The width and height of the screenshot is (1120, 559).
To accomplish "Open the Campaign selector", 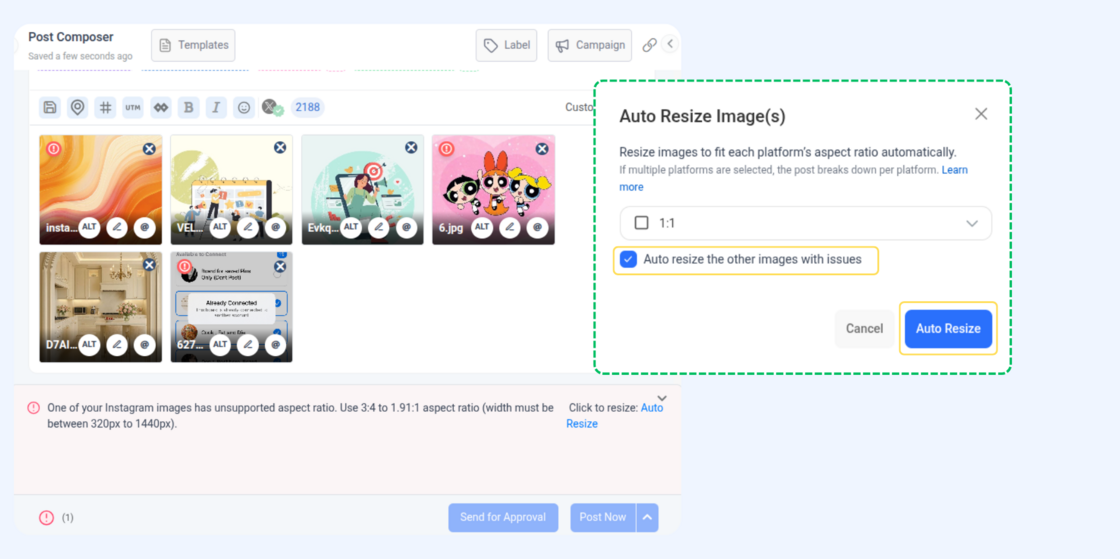I will (x=590, y=45).
